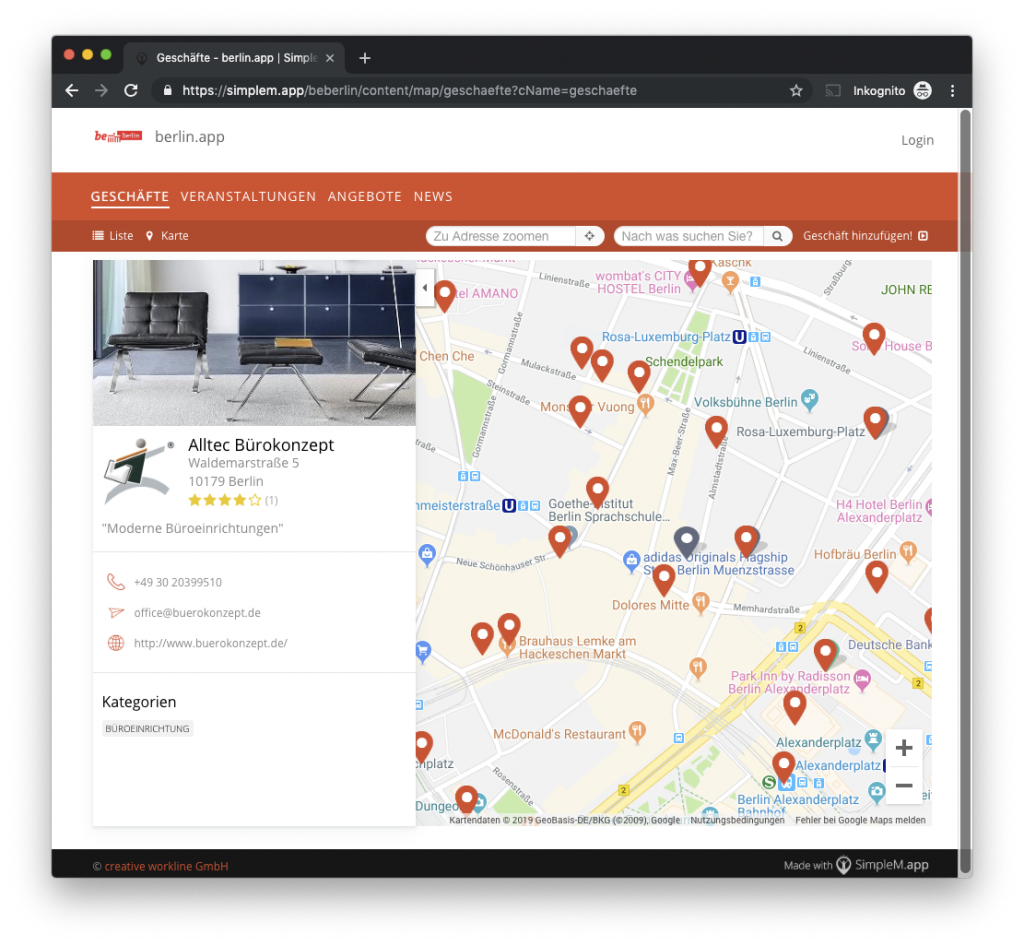
Task: Click the browser forward arrow
Action: [101, 91]
